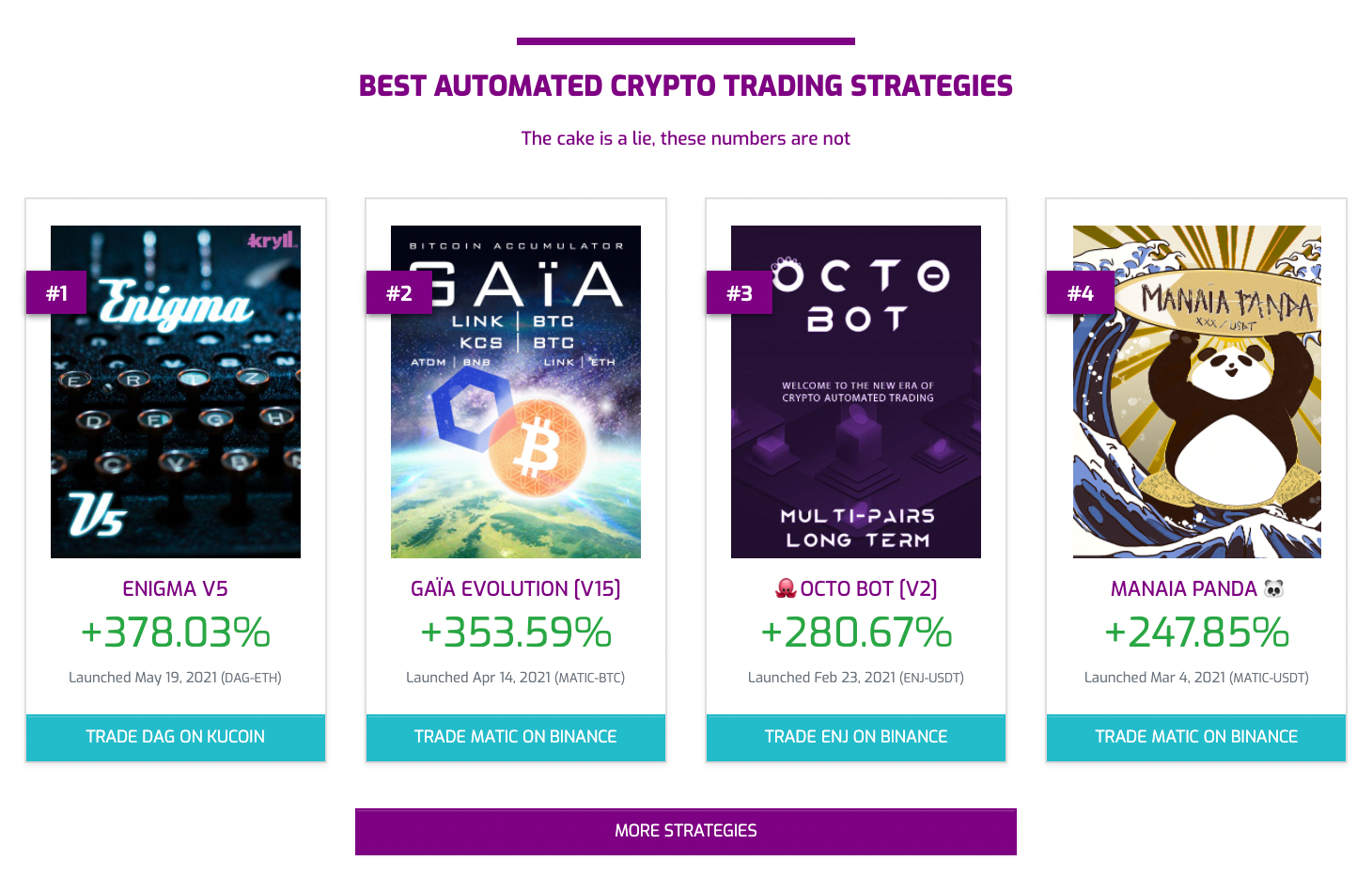Click the #1 rank badge
The height and width of the screenshot is (891, 1372).
pyautogui.click(x=56, y=292)
